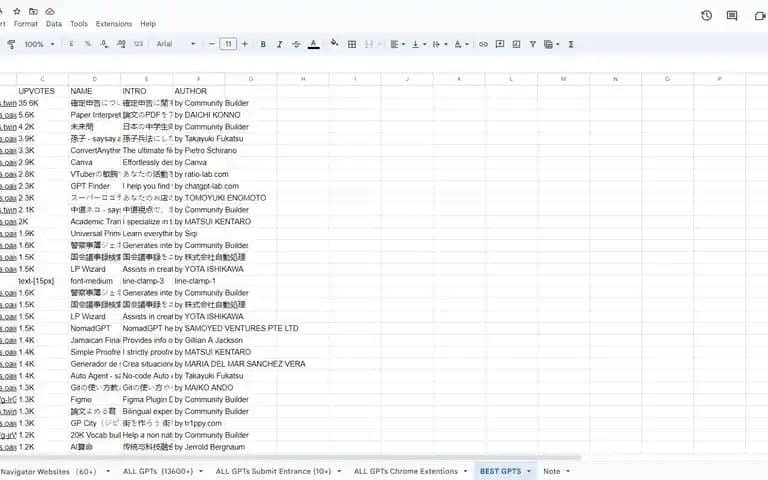
Task: Increase font size with plus button
Action: pos(245,44)
